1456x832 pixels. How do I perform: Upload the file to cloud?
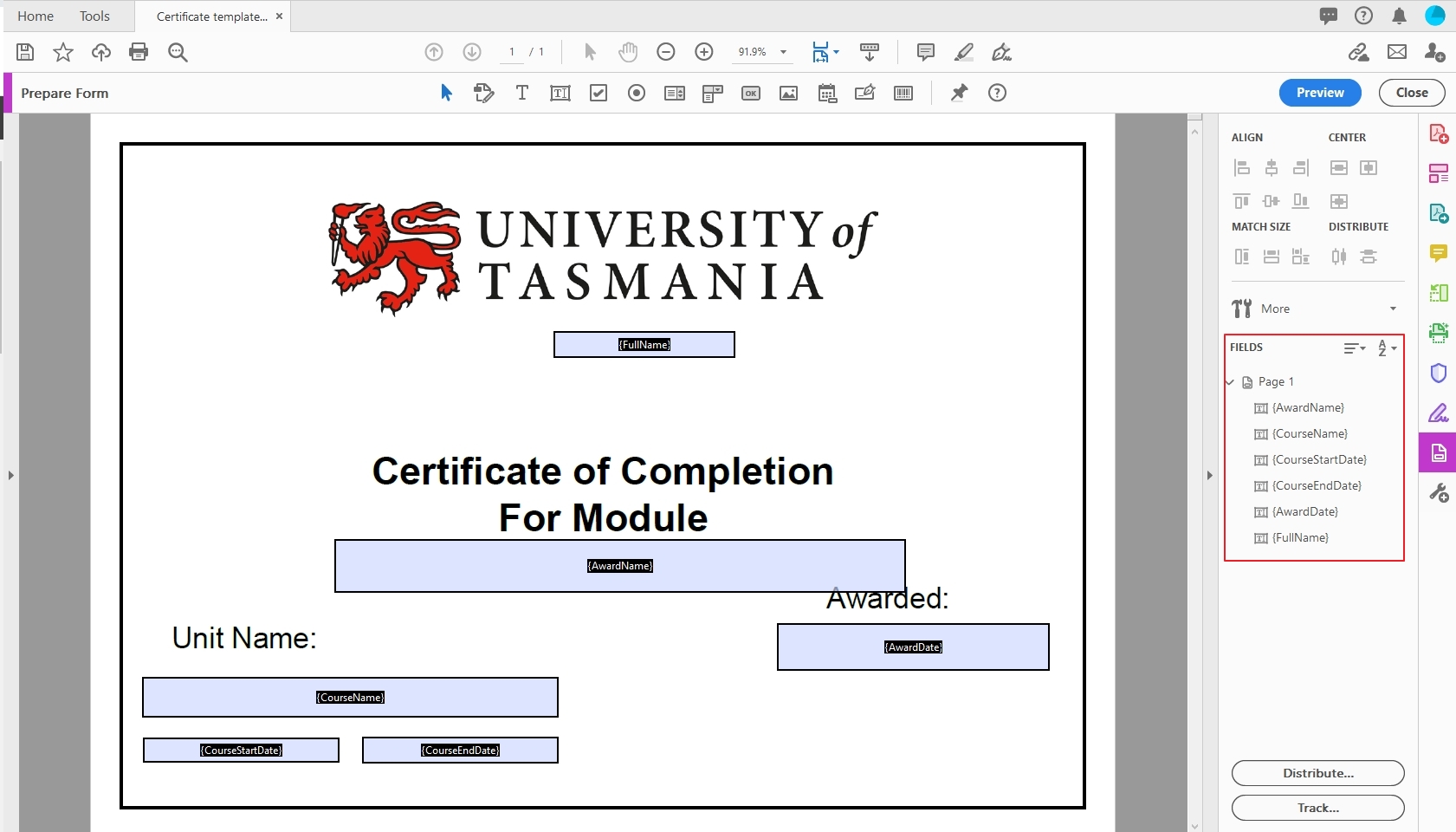pyautogui.click(x=101, y=52)
